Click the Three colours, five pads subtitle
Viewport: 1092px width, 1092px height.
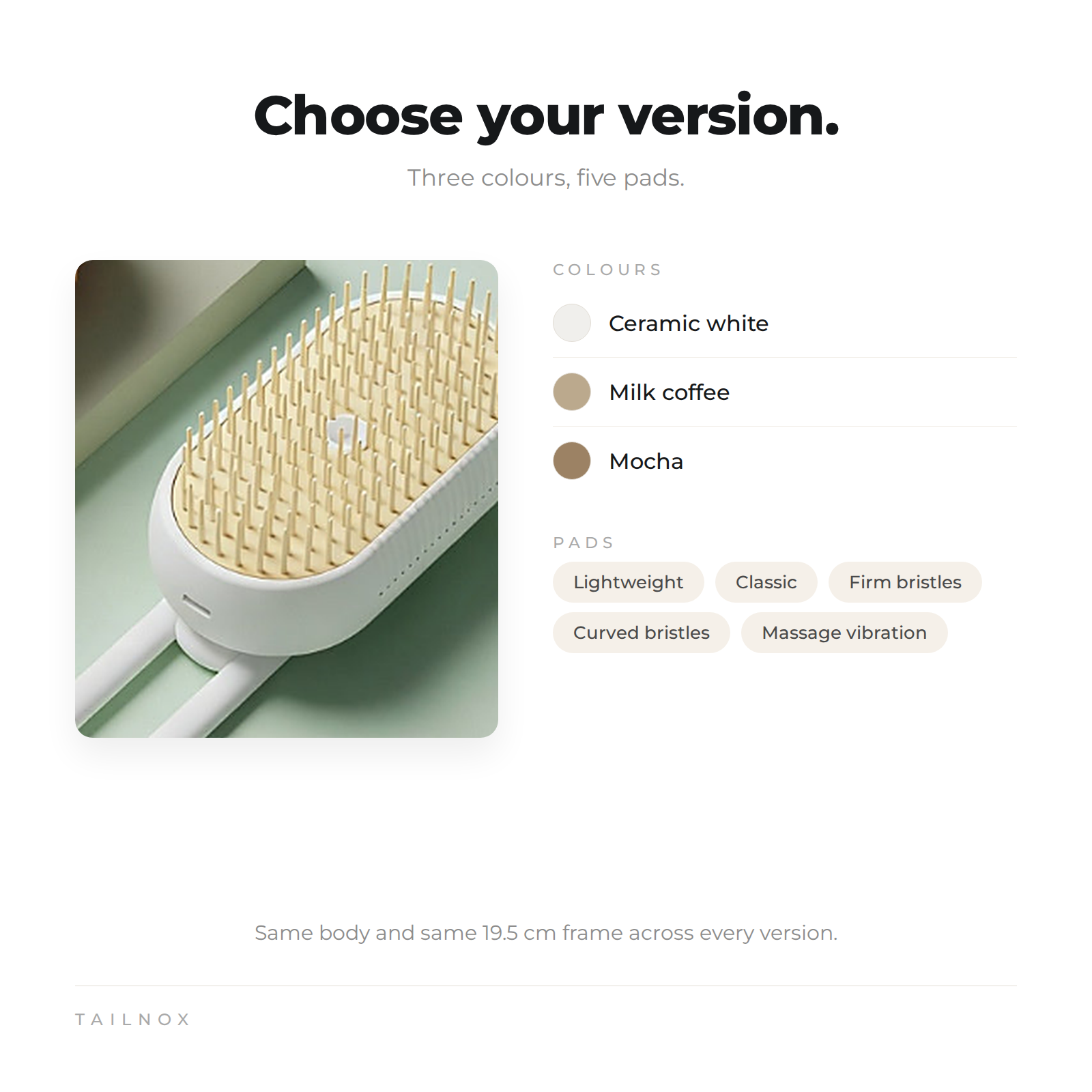[x=546, y=177]
